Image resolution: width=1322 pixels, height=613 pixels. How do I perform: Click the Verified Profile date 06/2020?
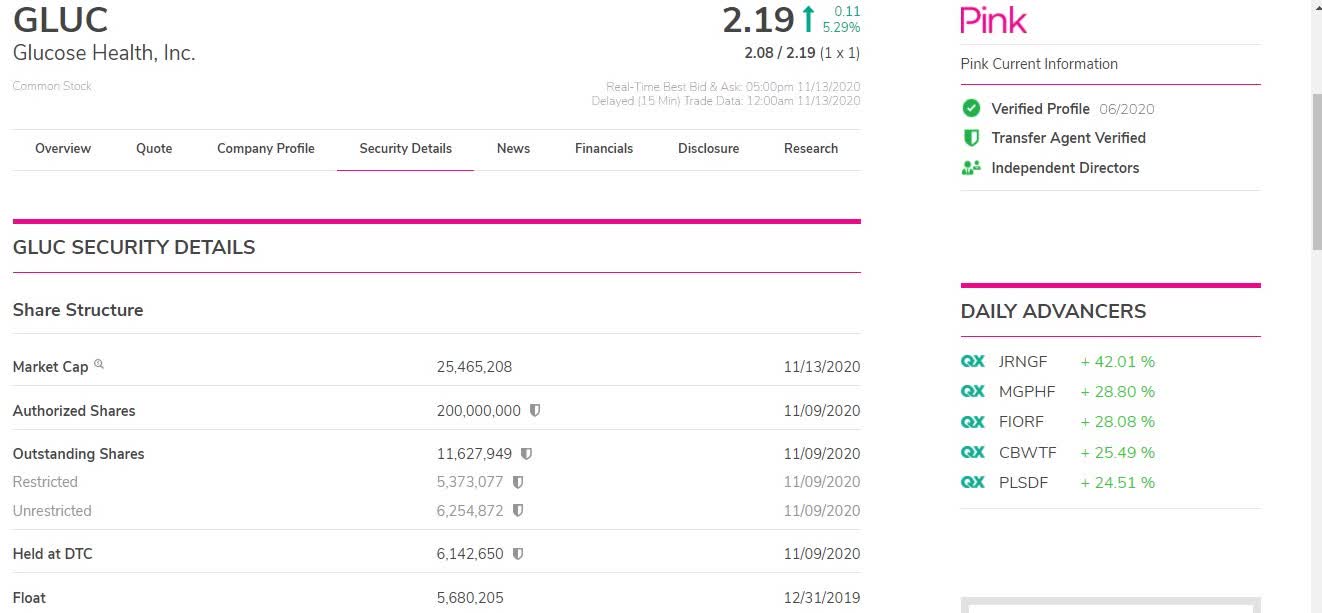[x=1126, y=109]
